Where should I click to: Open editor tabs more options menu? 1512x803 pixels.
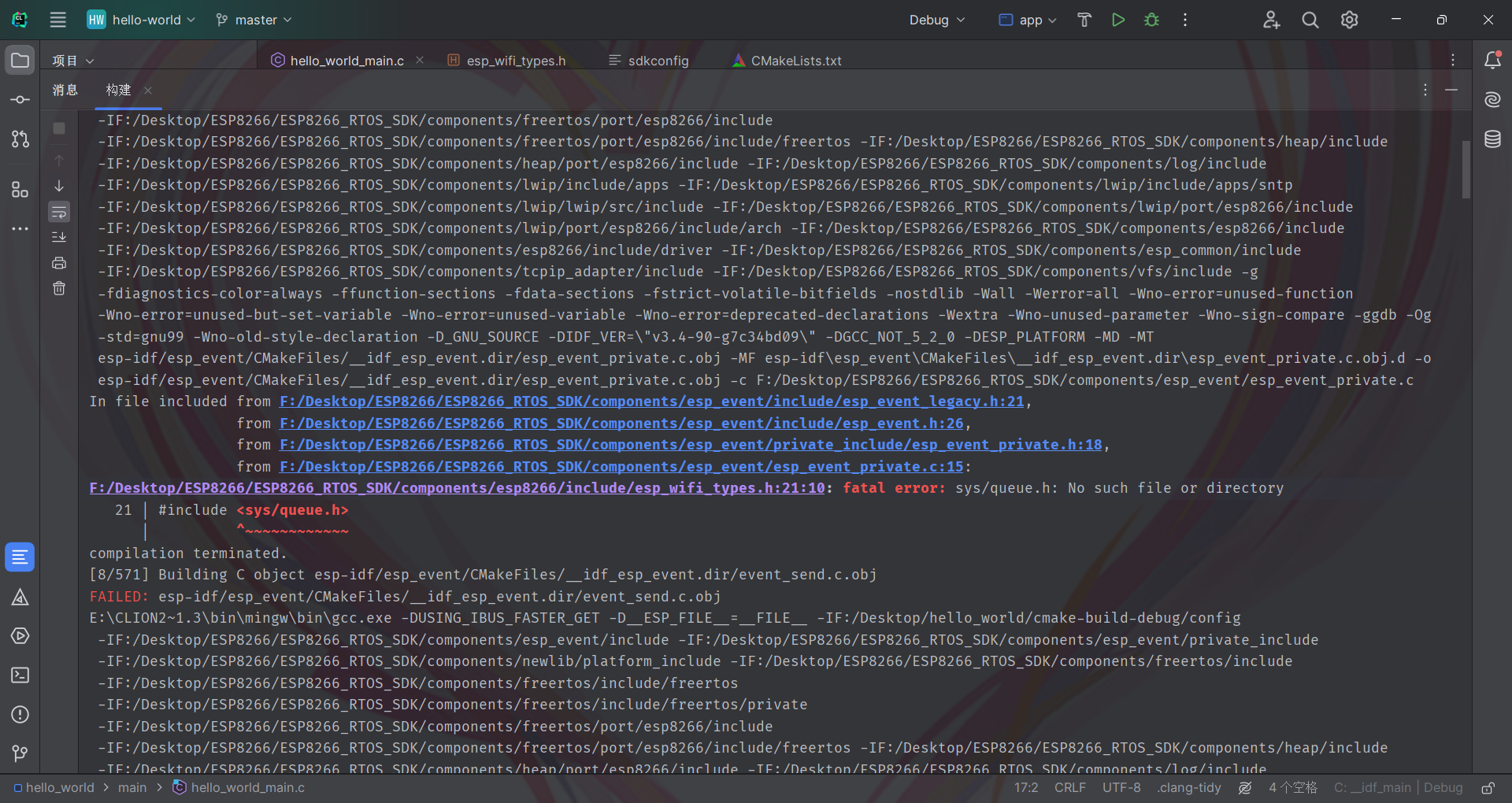[1453, 61]
